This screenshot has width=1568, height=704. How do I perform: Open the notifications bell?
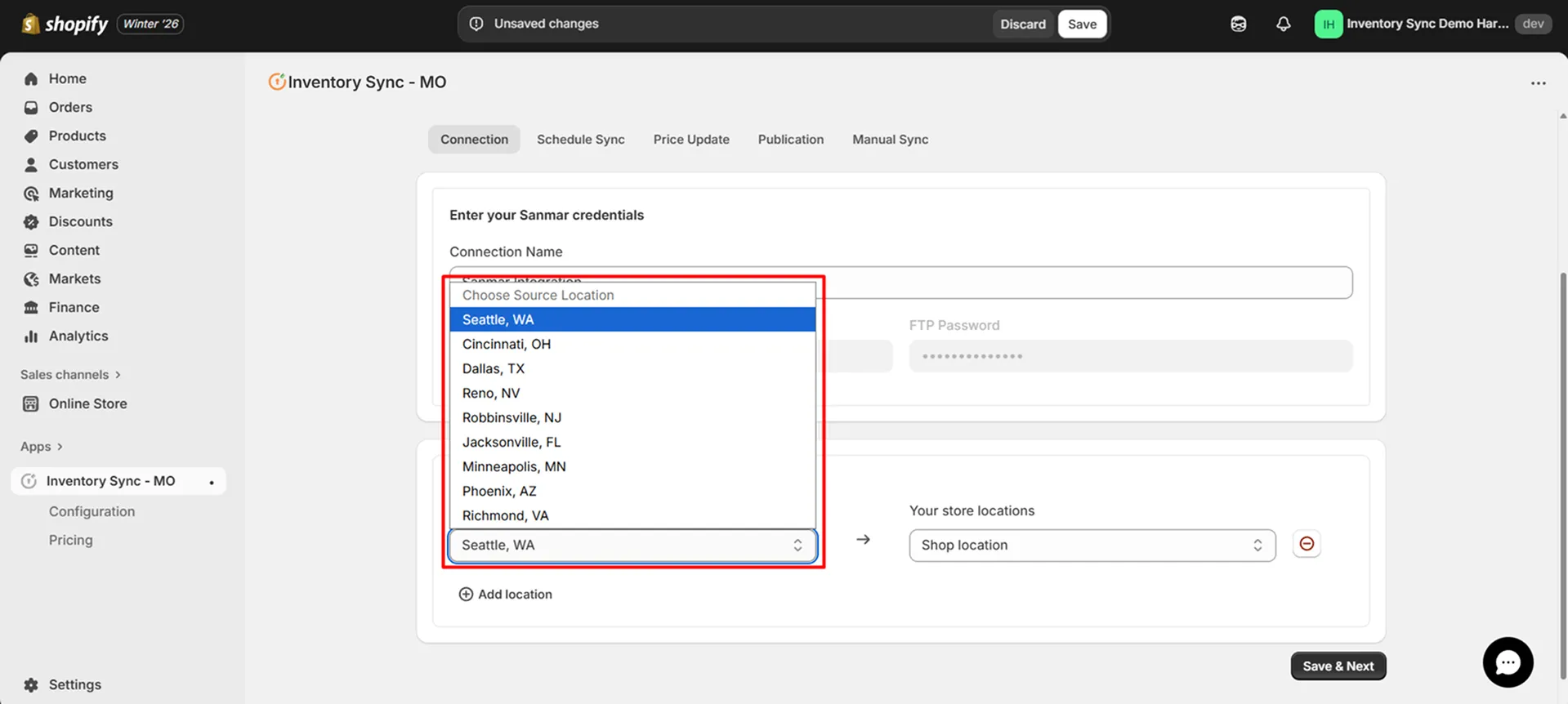click(x=1284, y=24)
